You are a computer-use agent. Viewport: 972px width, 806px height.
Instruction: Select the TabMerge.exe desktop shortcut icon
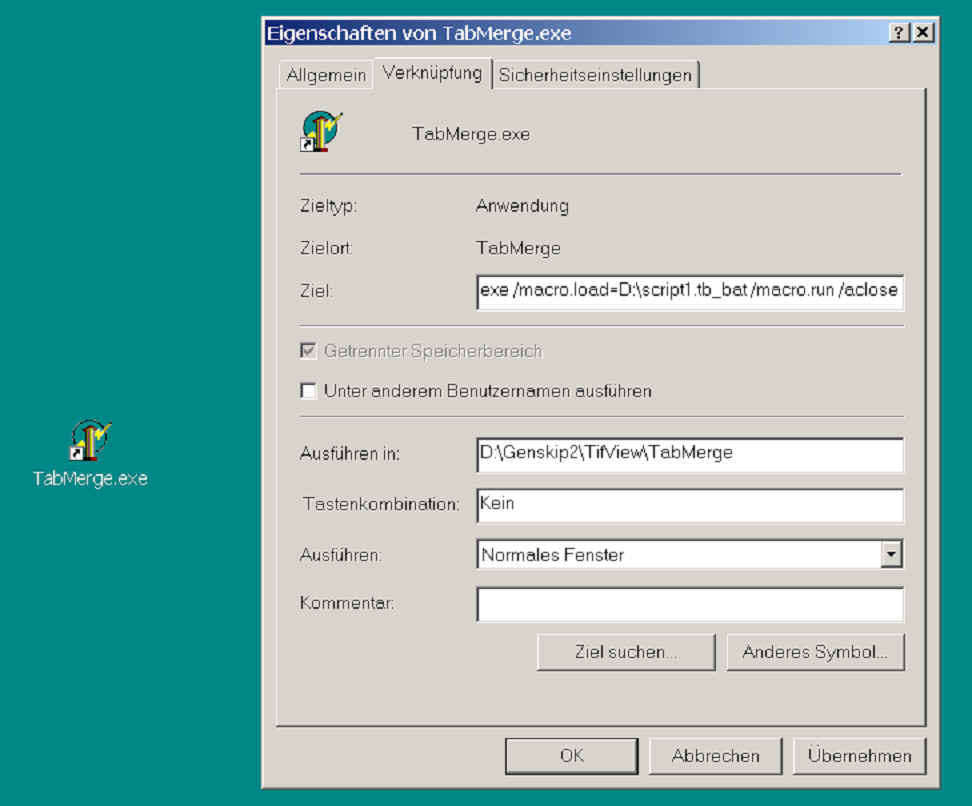coord(89,441)
